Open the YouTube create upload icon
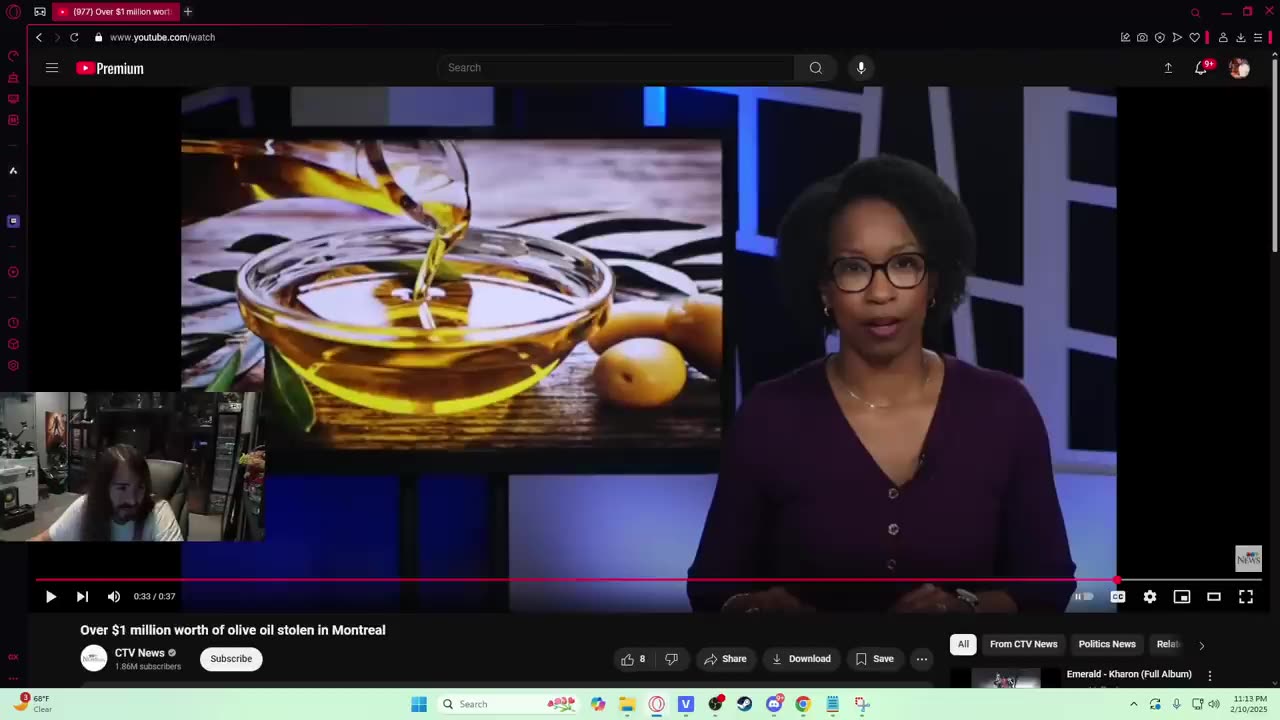This screenshot has height=720, width=1280. (x=1168, y=68)
